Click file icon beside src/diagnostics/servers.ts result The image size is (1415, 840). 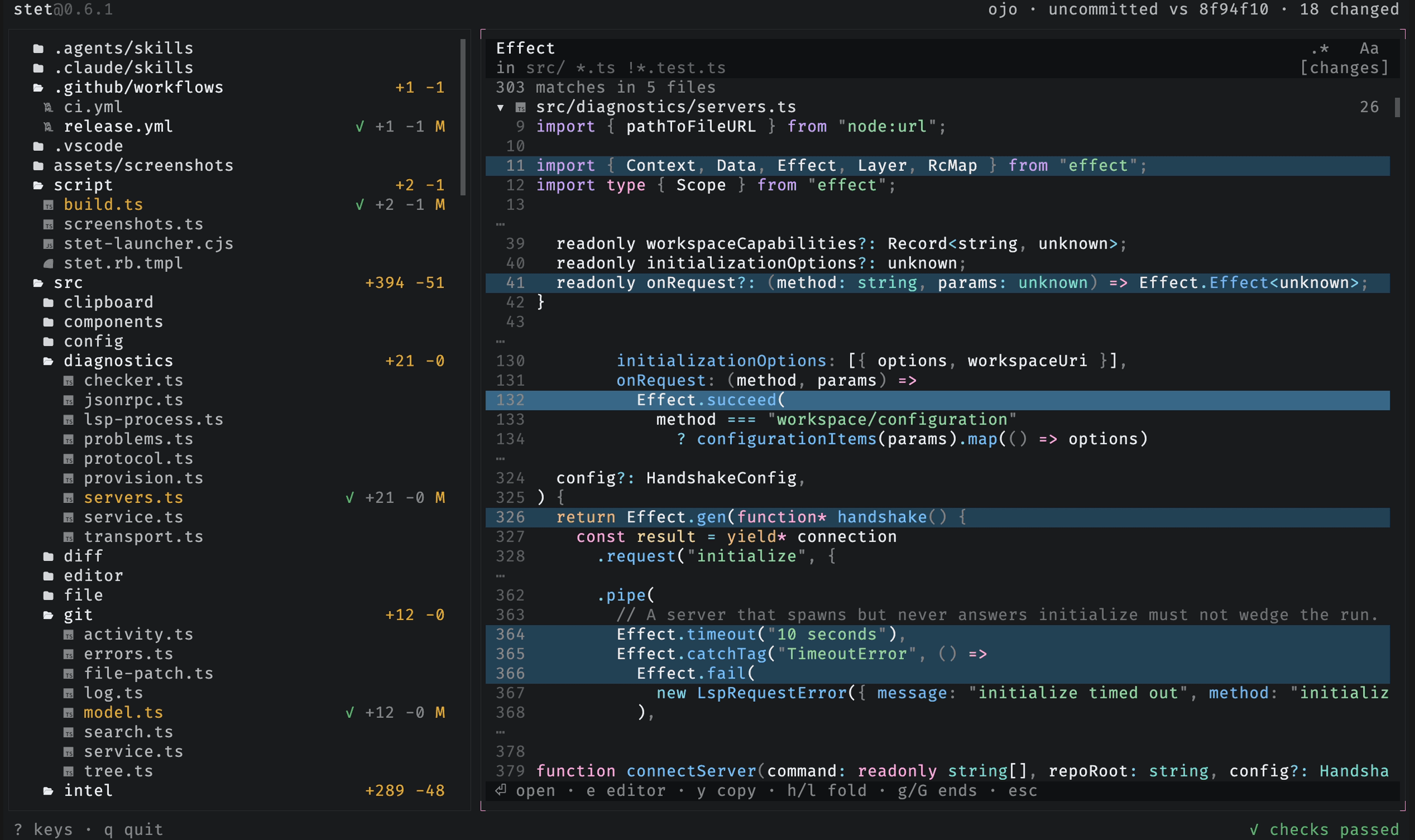[x=521, y=108]
